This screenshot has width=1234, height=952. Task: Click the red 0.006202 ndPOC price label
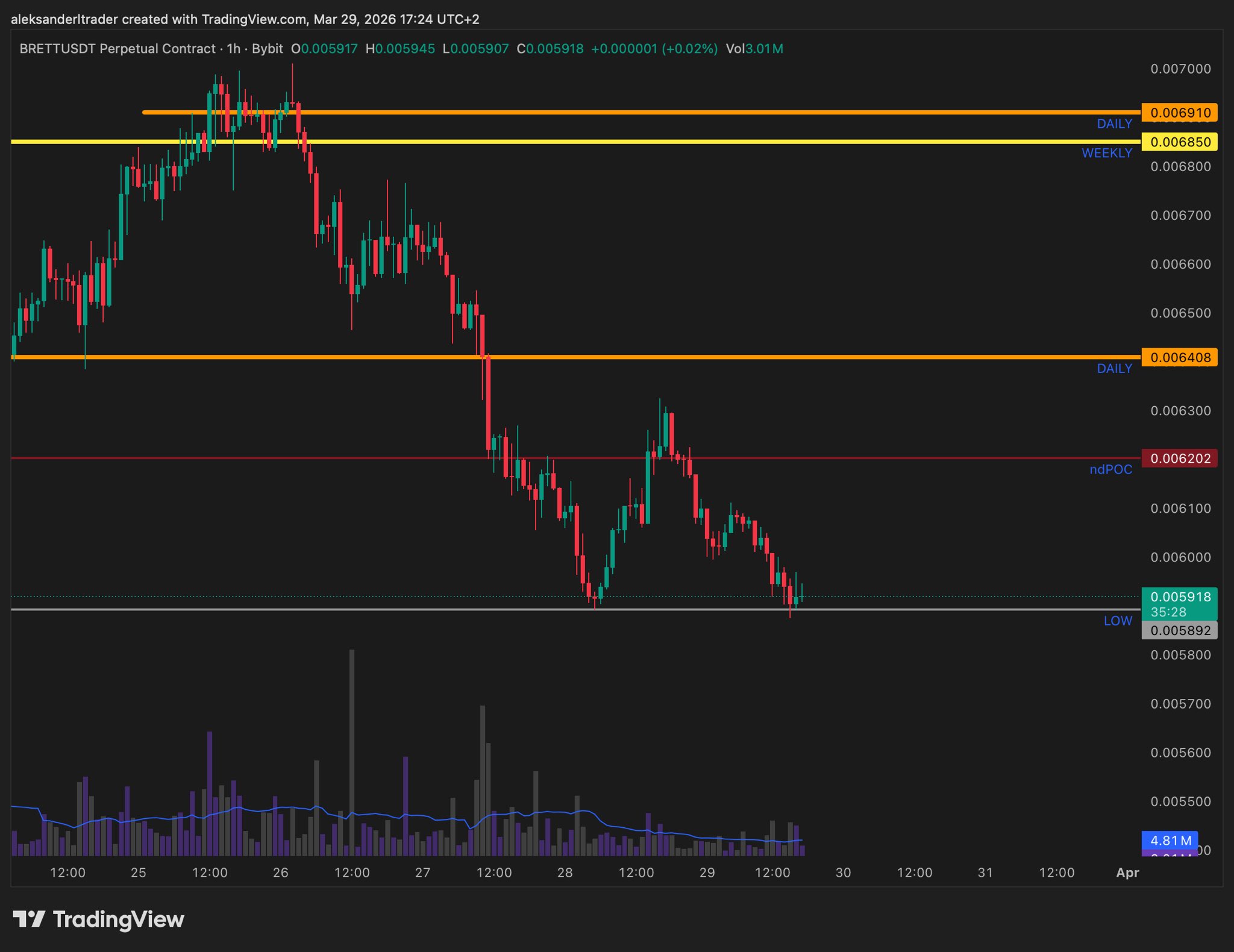1179,459
